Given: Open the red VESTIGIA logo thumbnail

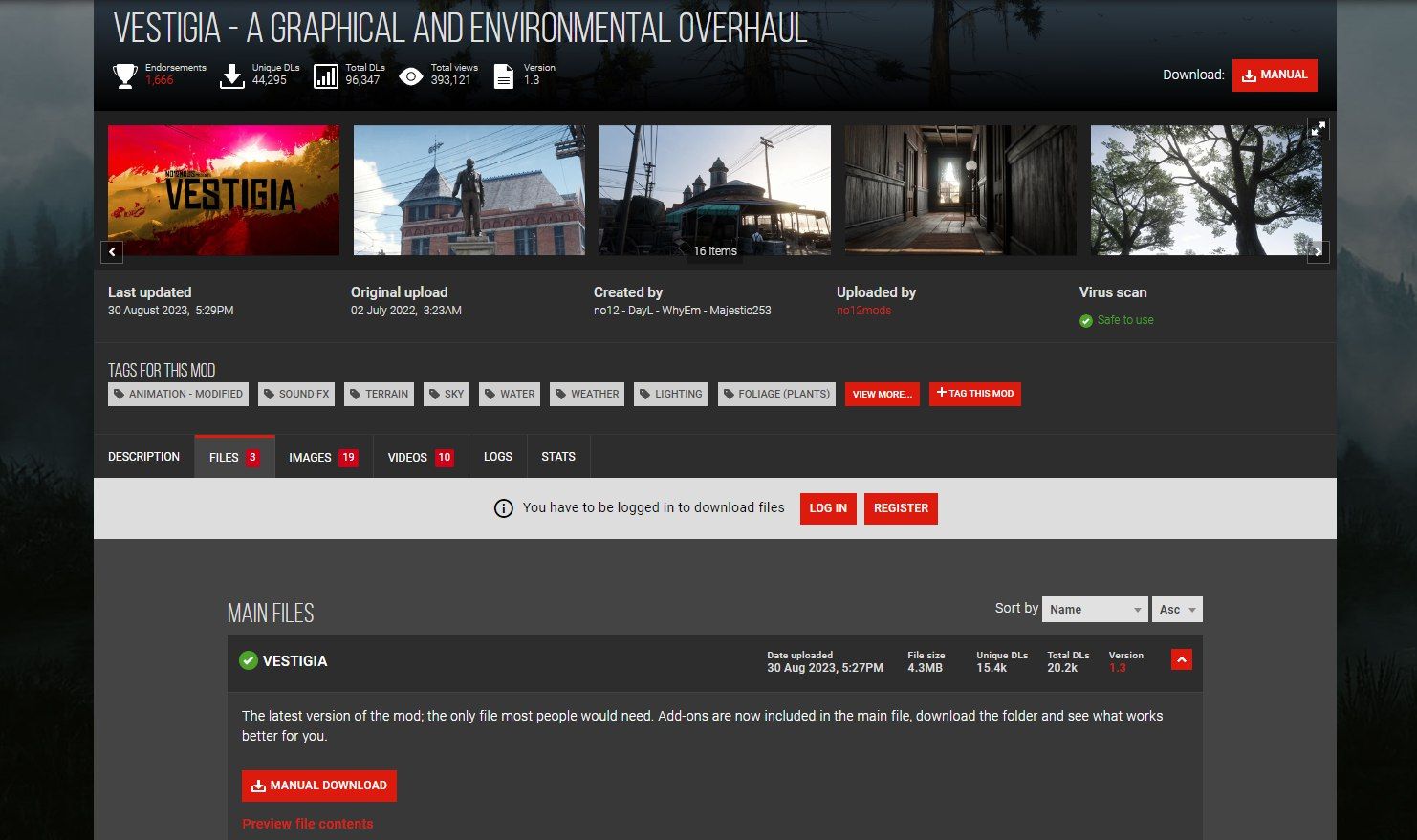Looking at the screenshot, I should [224, 190].
